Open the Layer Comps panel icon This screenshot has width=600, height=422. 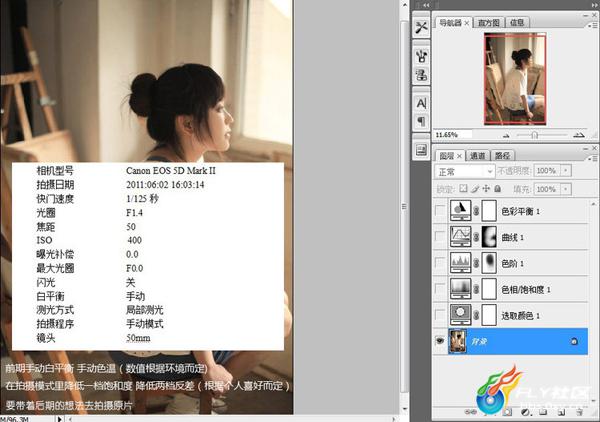pyautogui.click(x=421, y=150)
